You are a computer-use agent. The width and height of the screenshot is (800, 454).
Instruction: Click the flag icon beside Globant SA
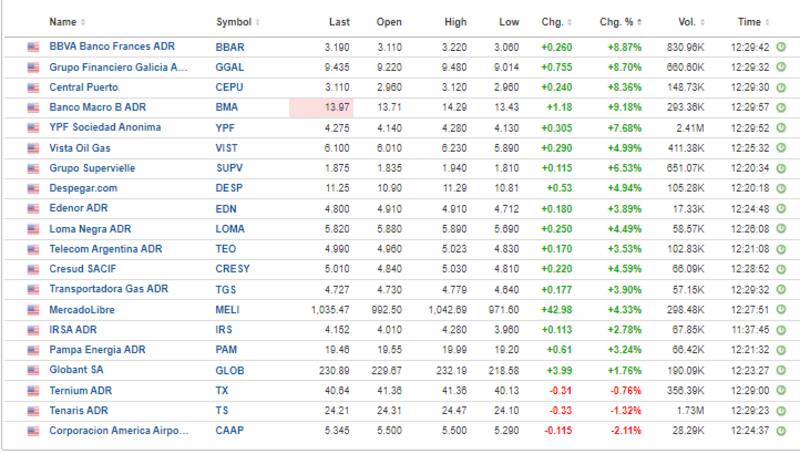tap(33, 370)
